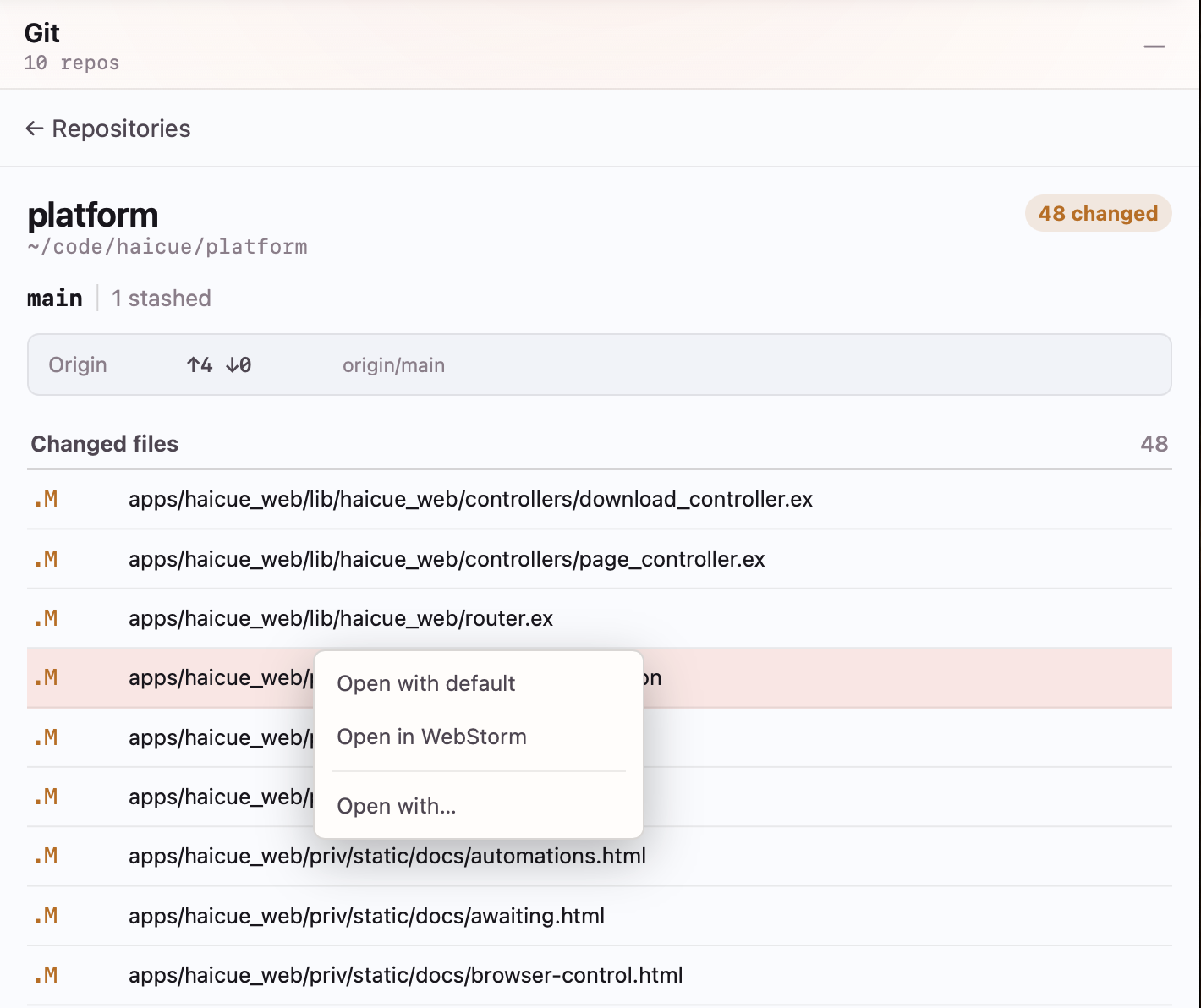This screenshot has height=1008, width=1201.
Task: Go back to Repositories list
Action: click(108, 129)
